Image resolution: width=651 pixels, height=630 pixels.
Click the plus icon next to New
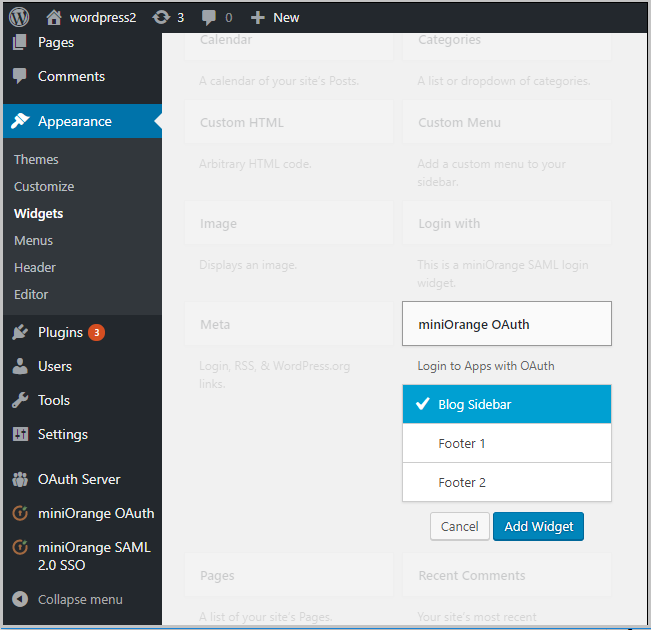tap(257, 17)
